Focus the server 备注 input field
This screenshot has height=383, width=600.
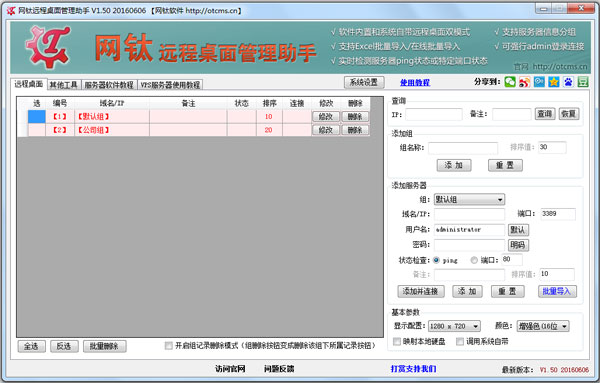point(470,274)
